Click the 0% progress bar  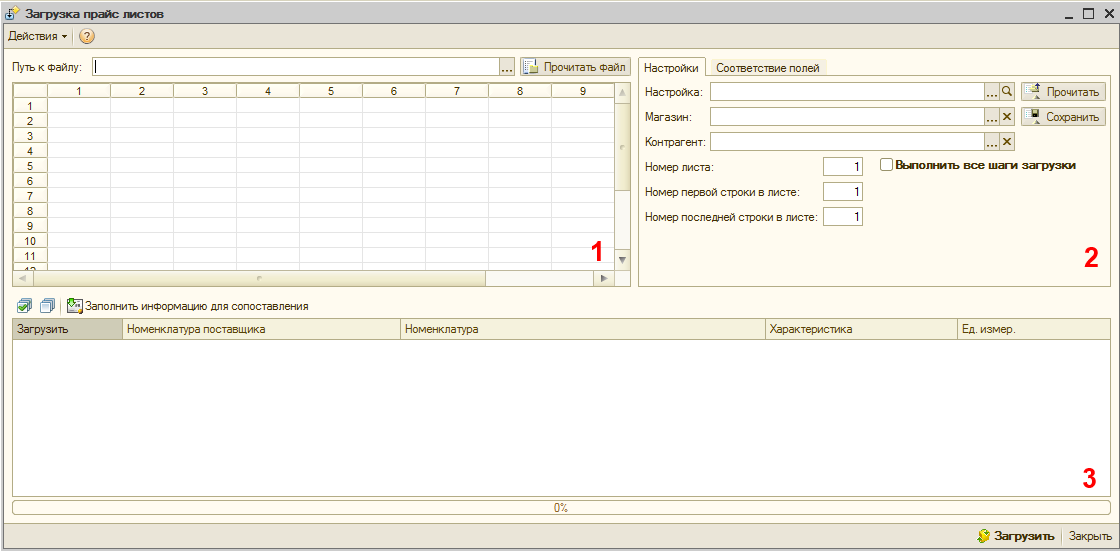tap(560, 508)
